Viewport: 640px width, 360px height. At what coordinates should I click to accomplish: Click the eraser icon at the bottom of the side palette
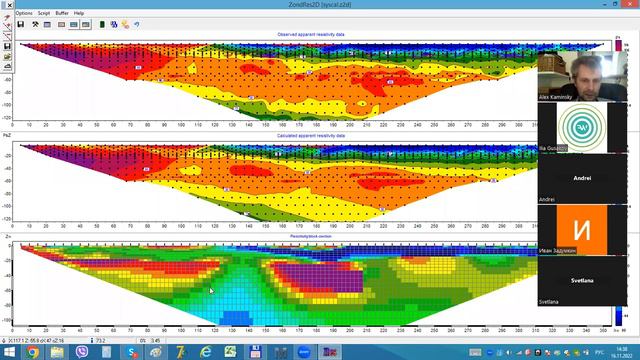point(7,66)
